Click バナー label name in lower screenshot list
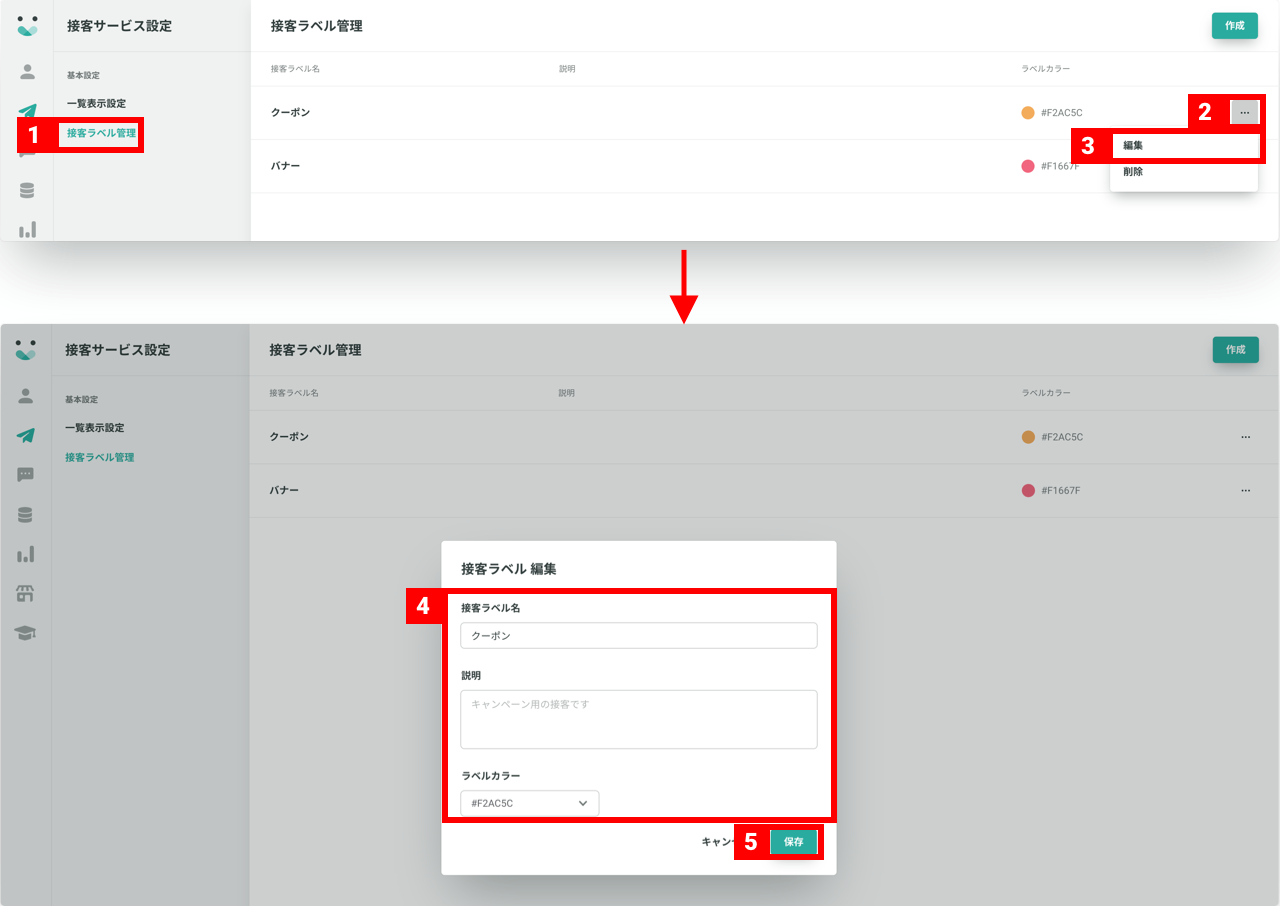The width and height of the screenshot is (1280, 906). coord(284,491)
